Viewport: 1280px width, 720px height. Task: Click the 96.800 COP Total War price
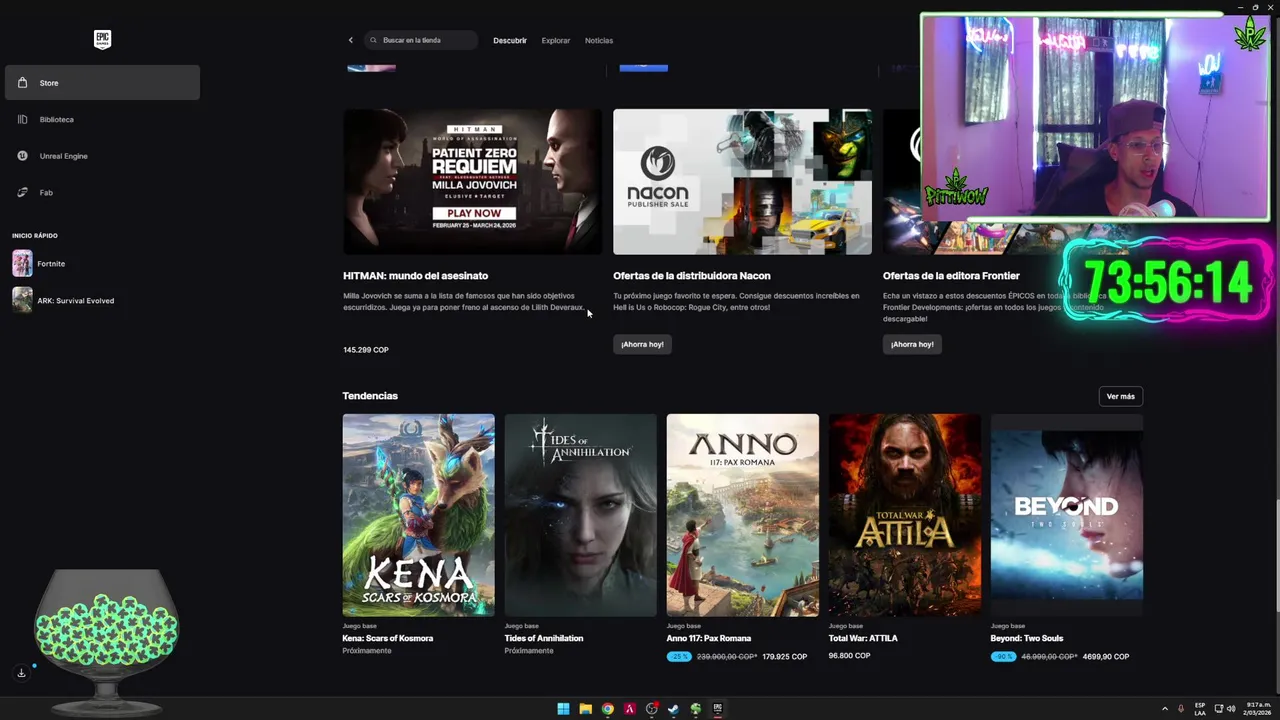coord(849,656)
